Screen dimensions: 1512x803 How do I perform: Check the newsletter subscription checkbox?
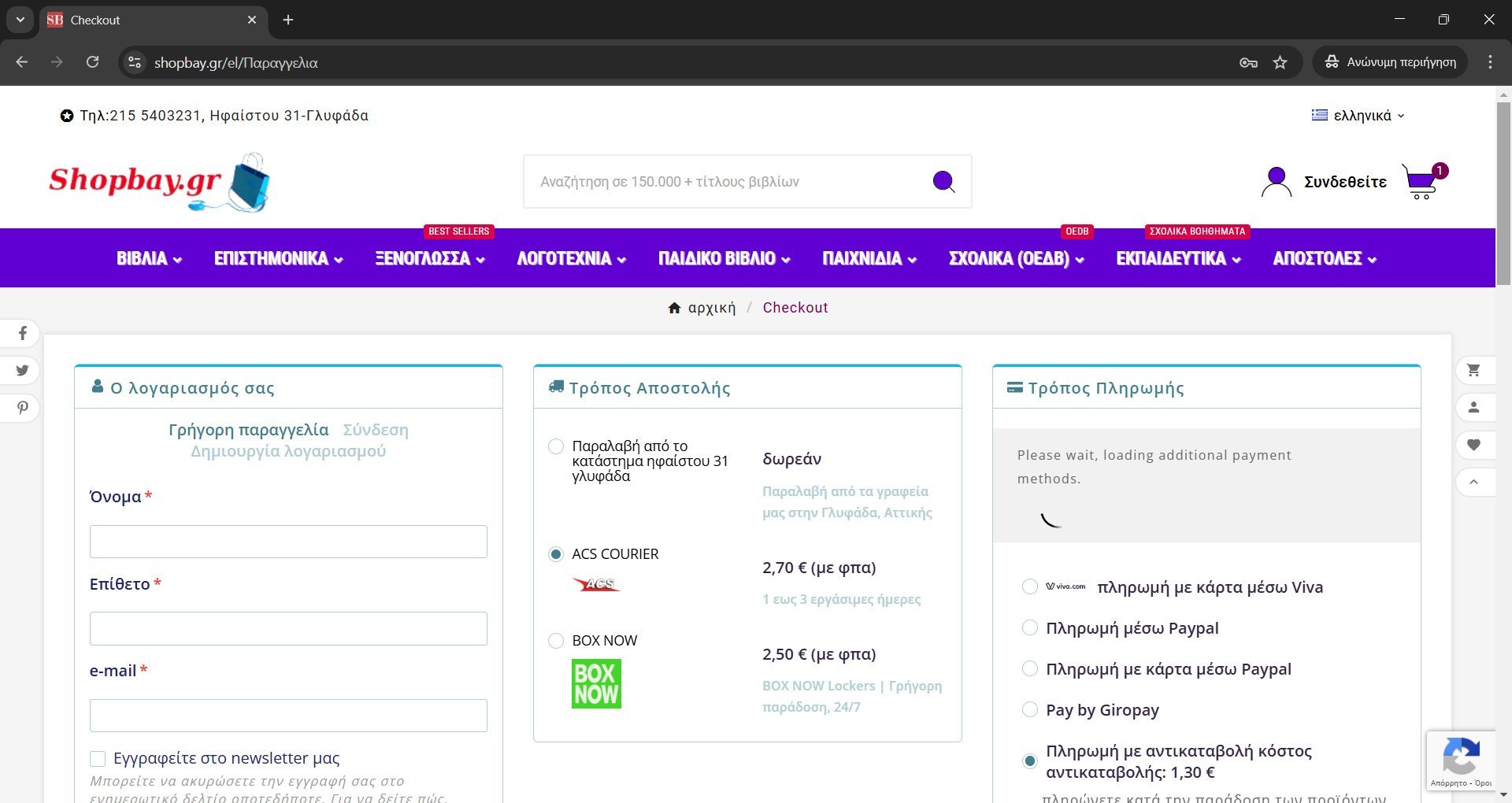point(98,758)
